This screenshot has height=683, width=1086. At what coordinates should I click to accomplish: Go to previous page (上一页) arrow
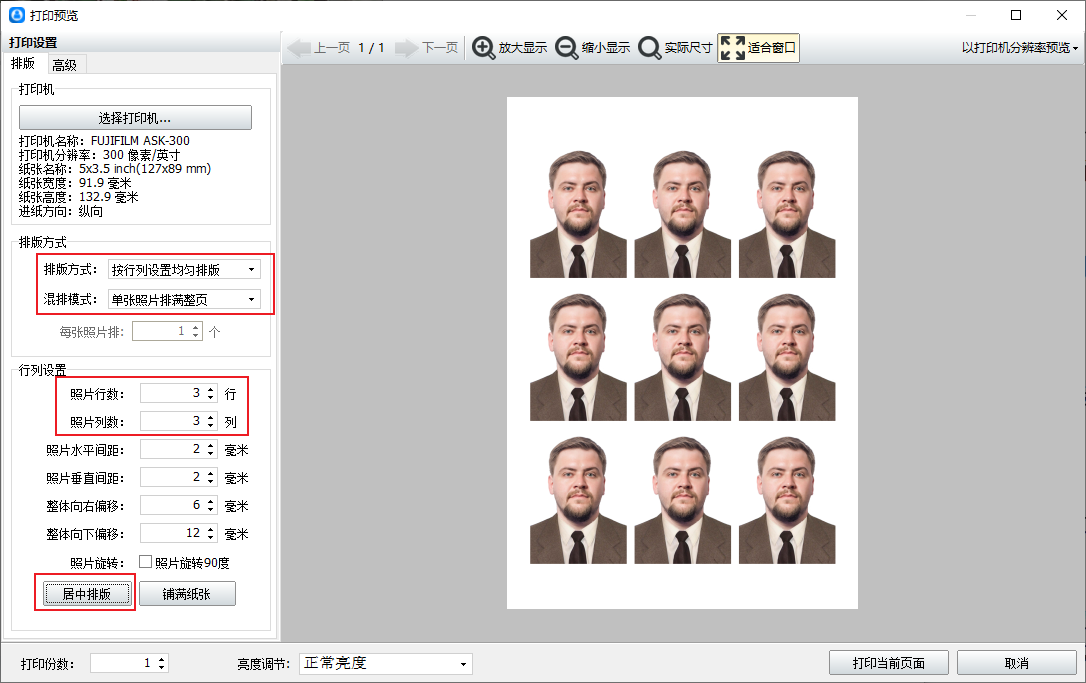tap(300, 48)
